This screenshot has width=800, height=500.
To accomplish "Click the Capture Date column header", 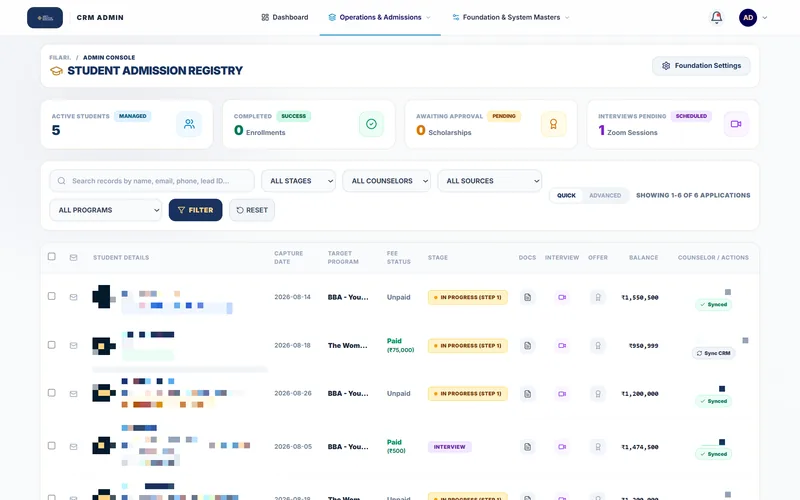I will pos(289,258).
